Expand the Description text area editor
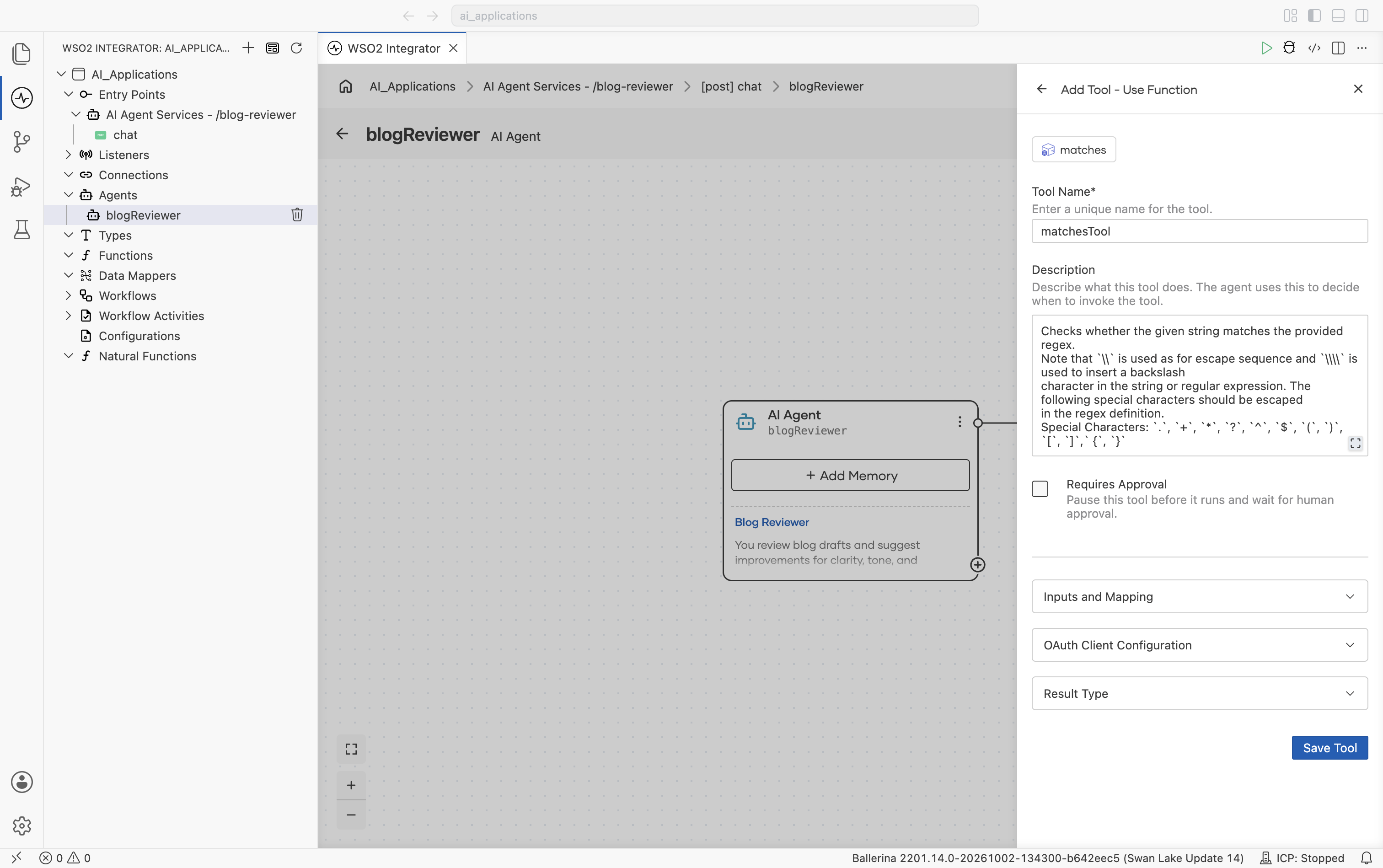Screen dimensions: 1383x868 point(1356,443)
